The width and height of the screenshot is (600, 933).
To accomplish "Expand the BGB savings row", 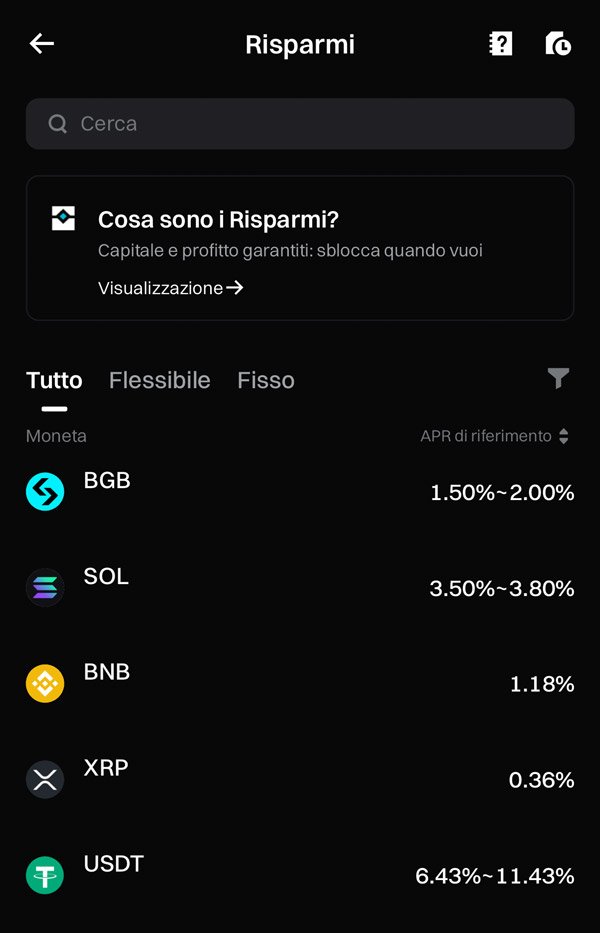I will [x=300, y=491].
